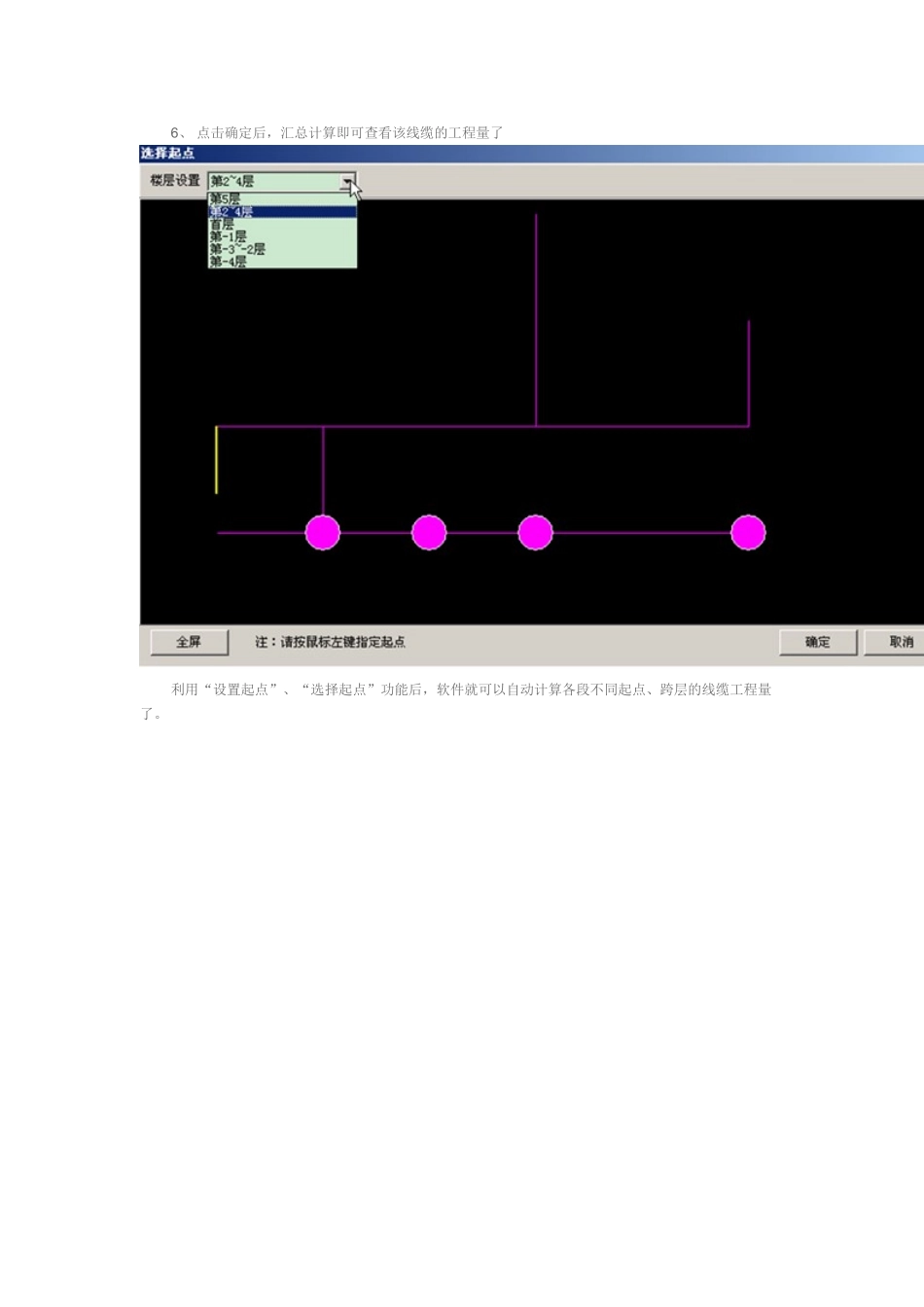Click the rightmost purple vertical line
924x1307 pixels.
tap(749, 373)
